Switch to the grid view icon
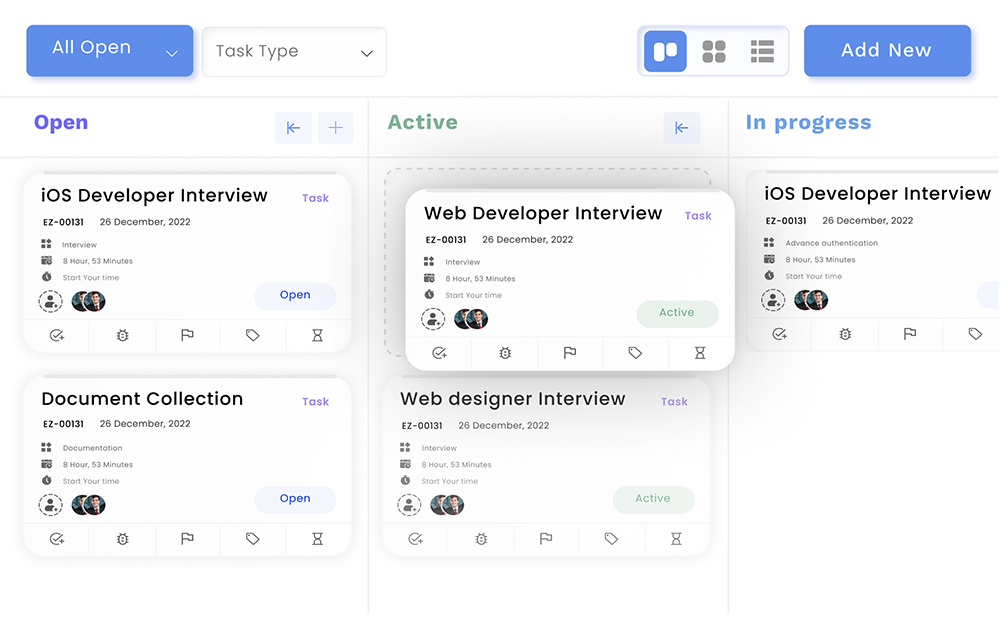 713,50
